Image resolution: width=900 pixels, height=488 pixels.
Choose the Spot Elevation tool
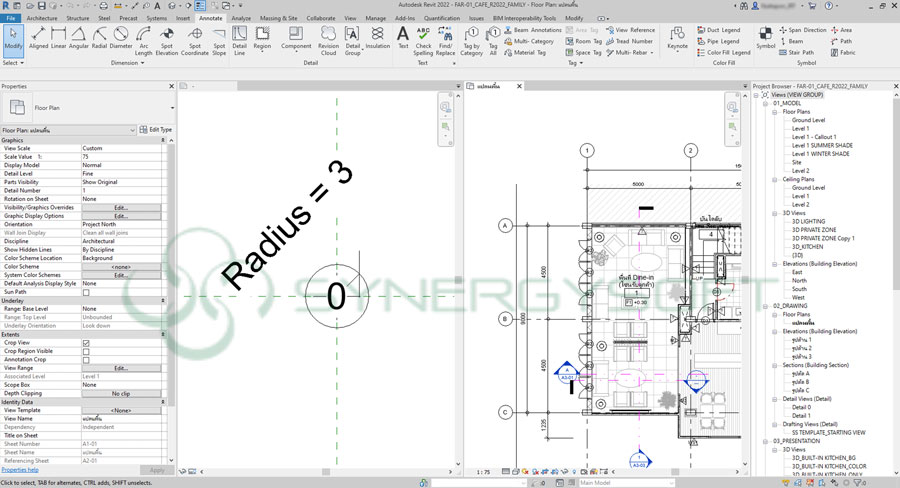pyautogui.click(x=167, y=40)
